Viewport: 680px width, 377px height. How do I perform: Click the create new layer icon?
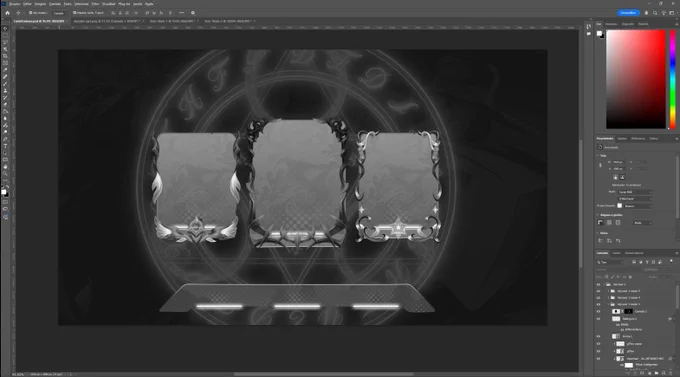pyautogui.click(x=664, y=373)
